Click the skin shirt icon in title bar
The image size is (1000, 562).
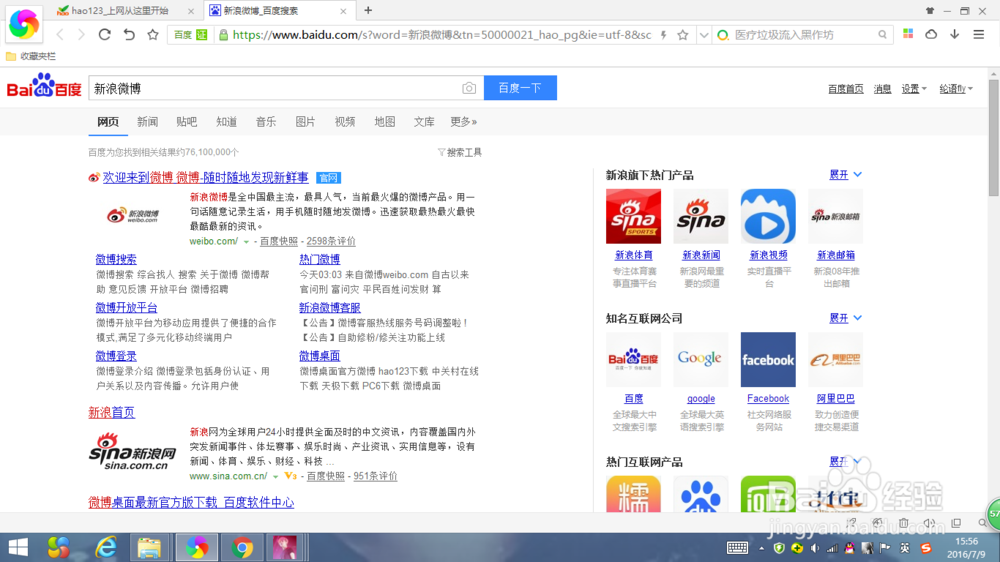pos(930,11)
